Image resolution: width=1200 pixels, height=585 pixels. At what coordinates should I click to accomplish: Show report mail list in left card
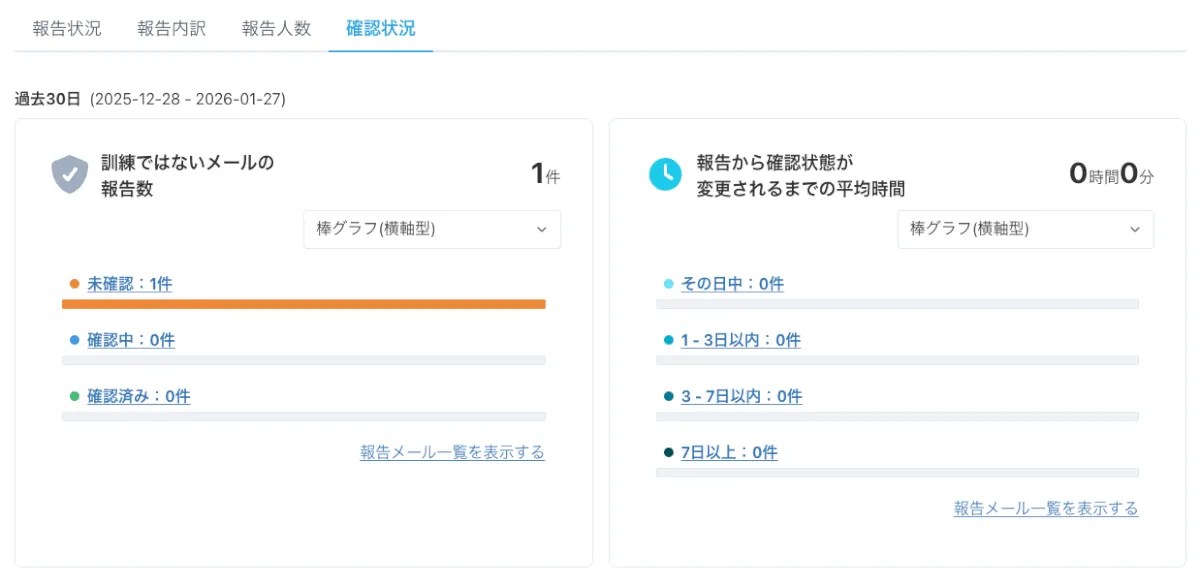[452, 452]
